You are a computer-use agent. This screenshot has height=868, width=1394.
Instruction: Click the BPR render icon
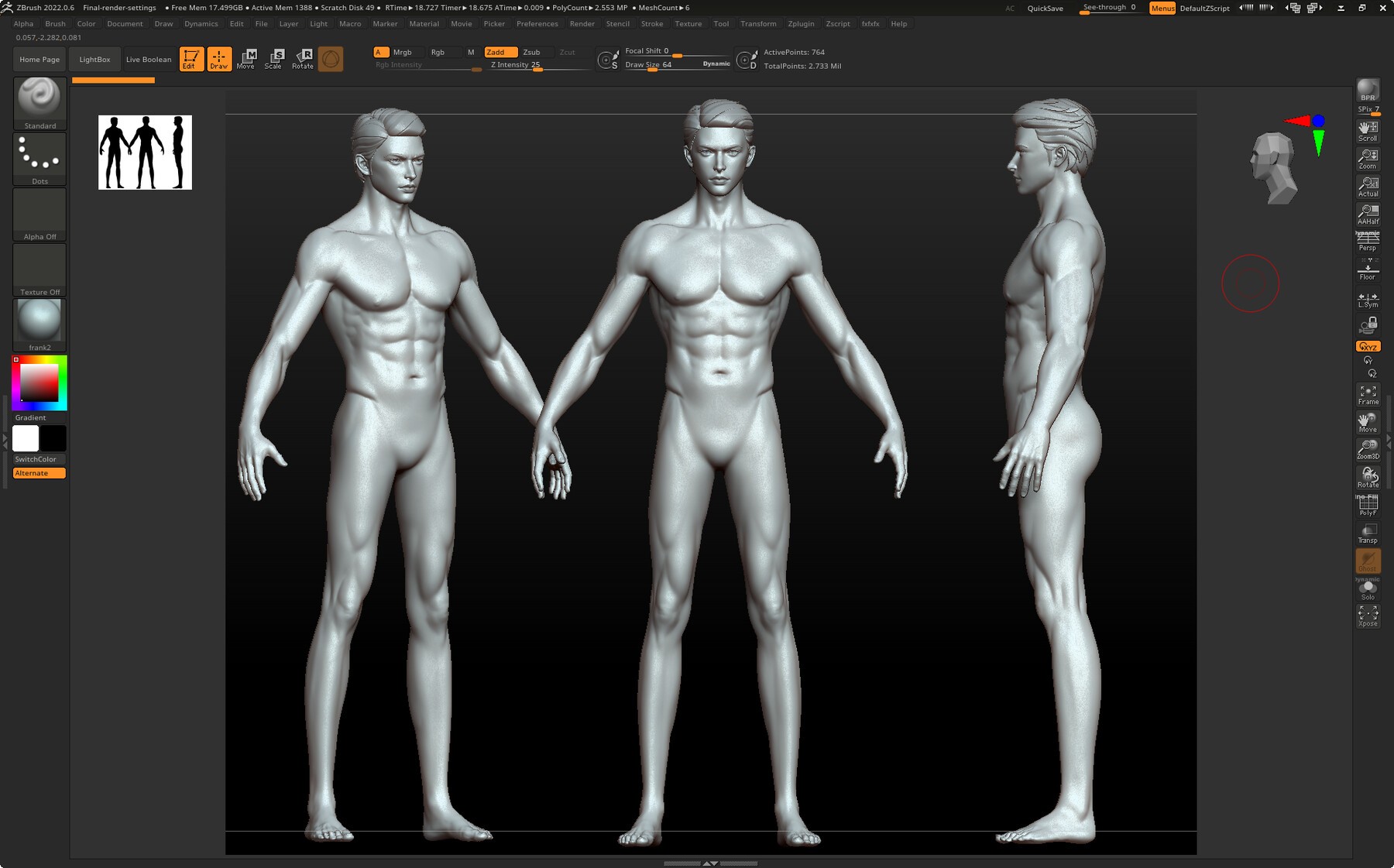(x=1368, y=91)
